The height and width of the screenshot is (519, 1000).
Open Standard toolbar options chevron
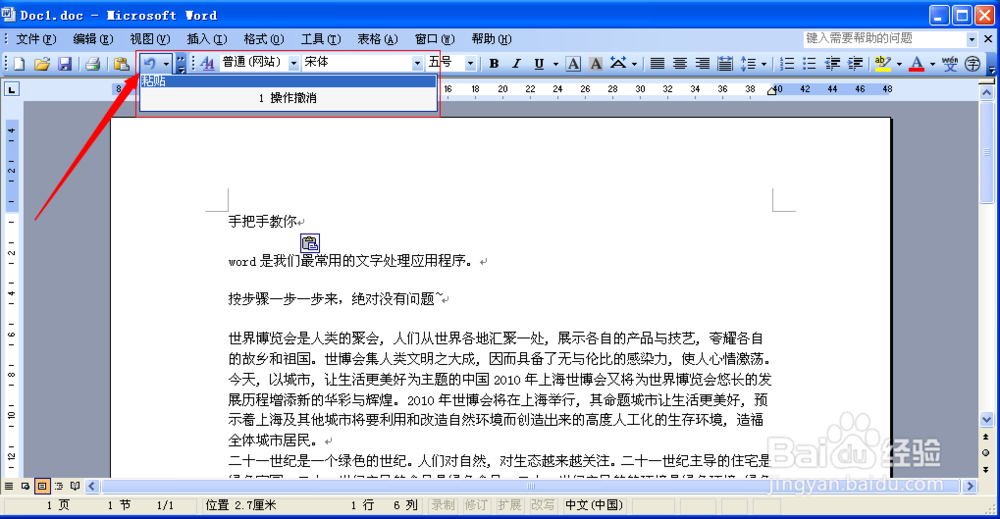click(181, 64)
